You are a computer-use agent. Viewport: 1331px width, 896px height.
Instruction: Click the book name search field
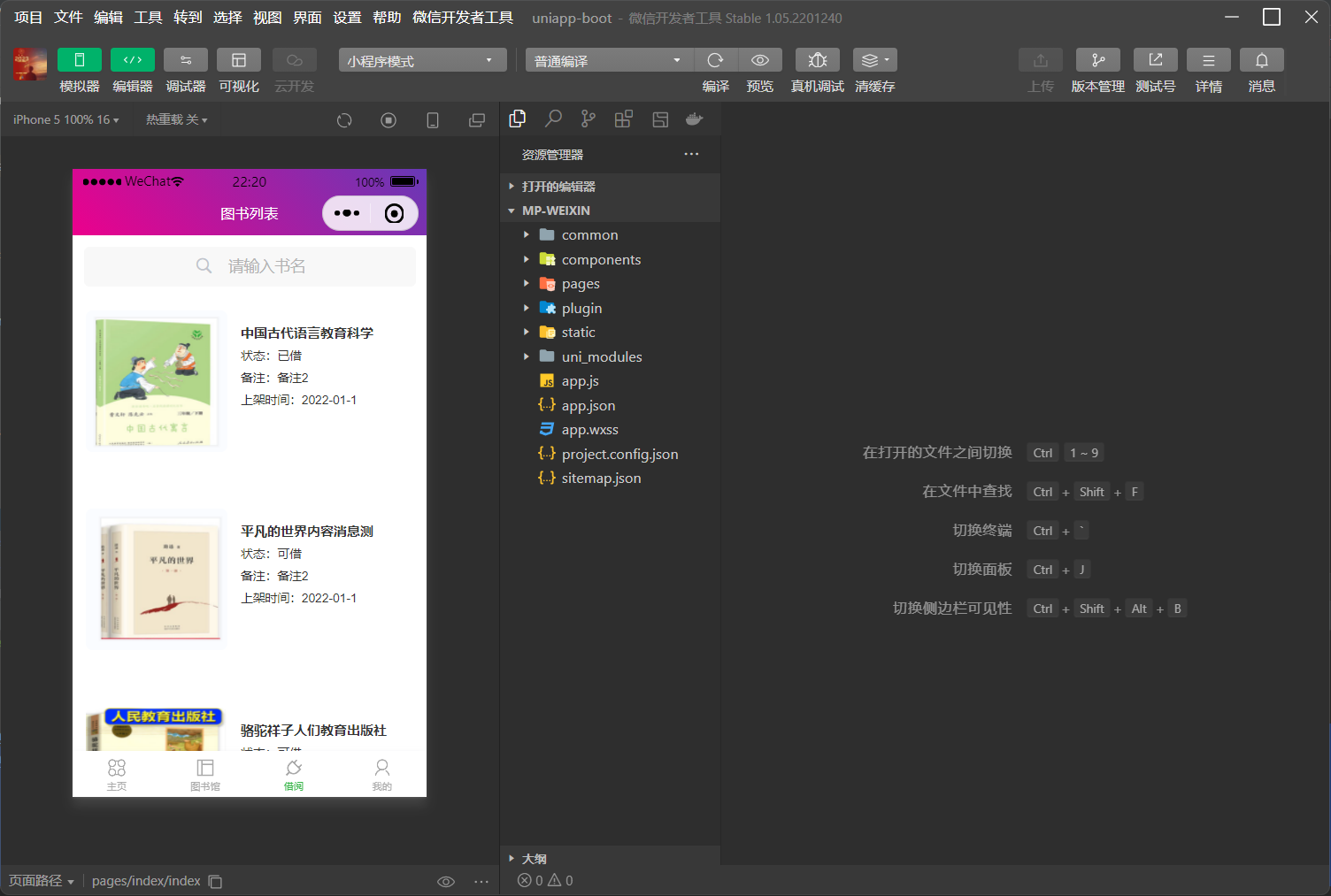pos(250,266)
